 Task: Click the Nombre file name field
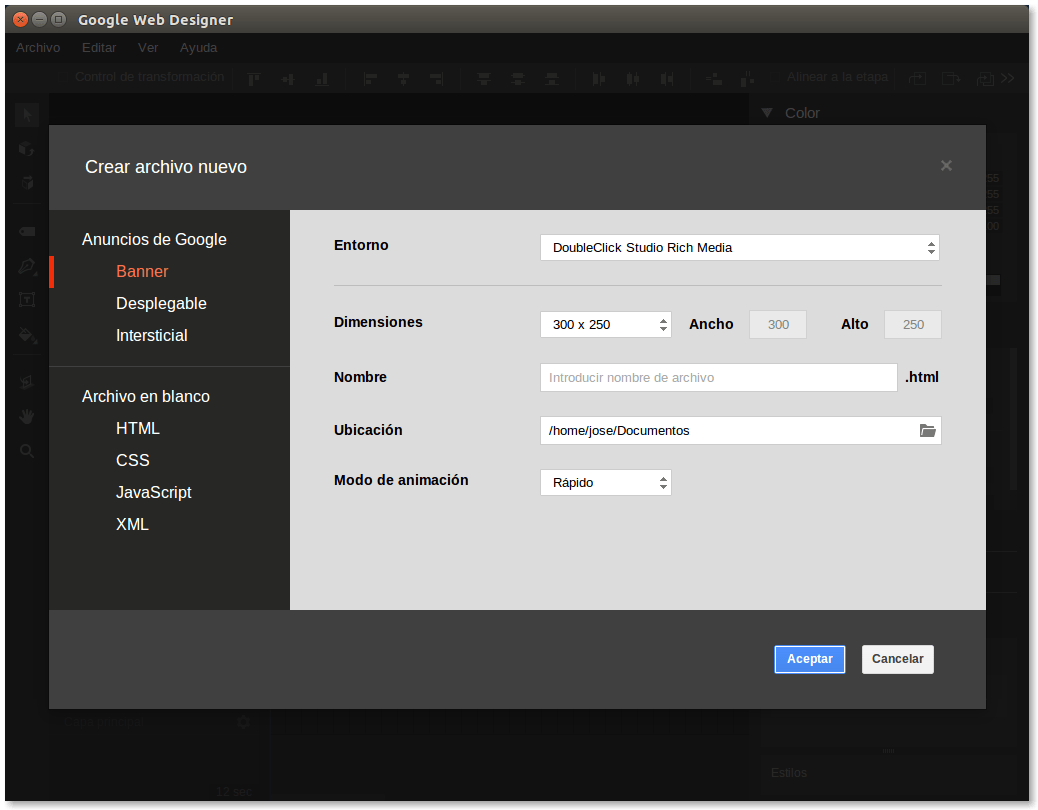[x=718, y=378]
